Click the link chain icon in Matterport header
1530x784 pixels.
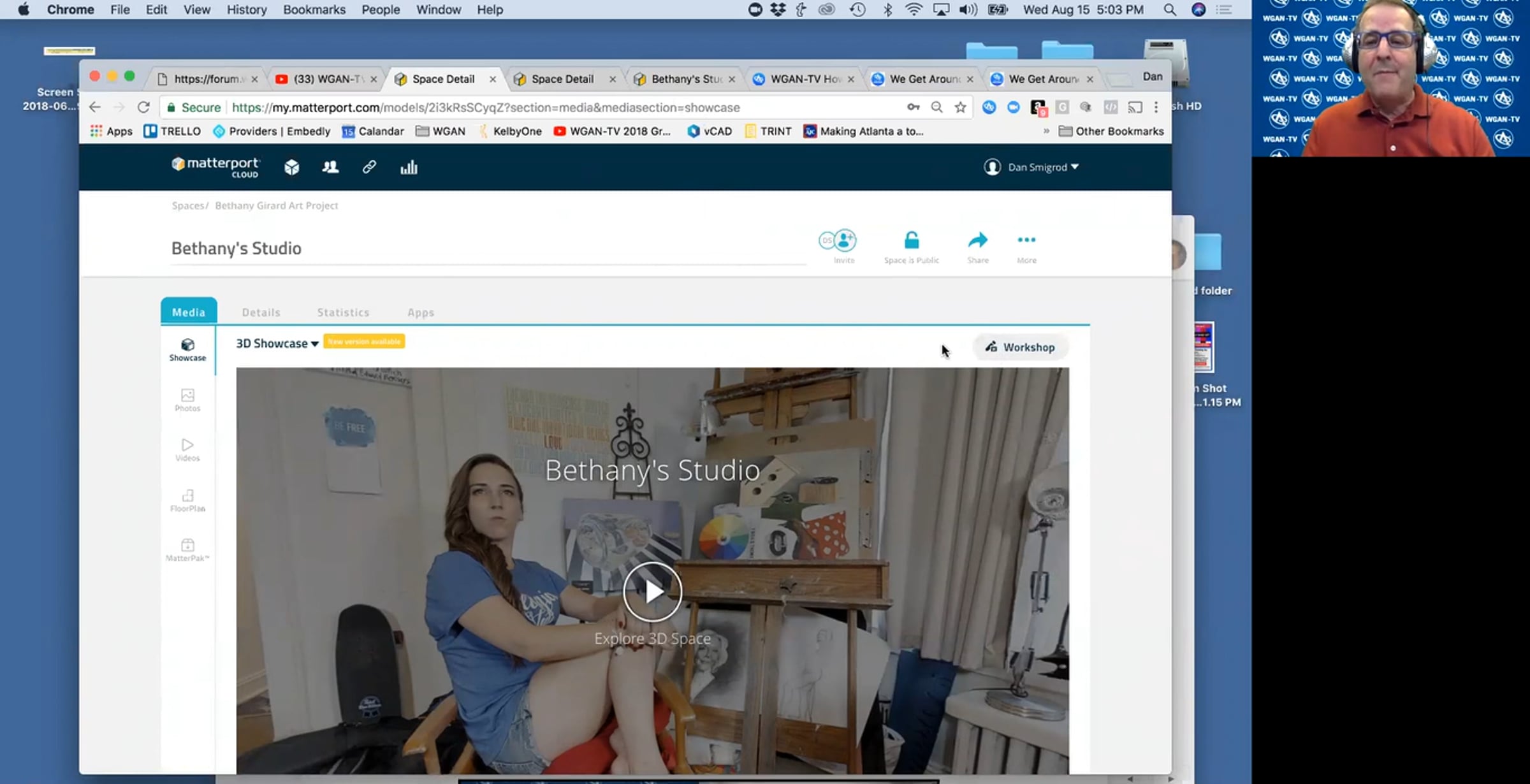[x=369, y=167]
